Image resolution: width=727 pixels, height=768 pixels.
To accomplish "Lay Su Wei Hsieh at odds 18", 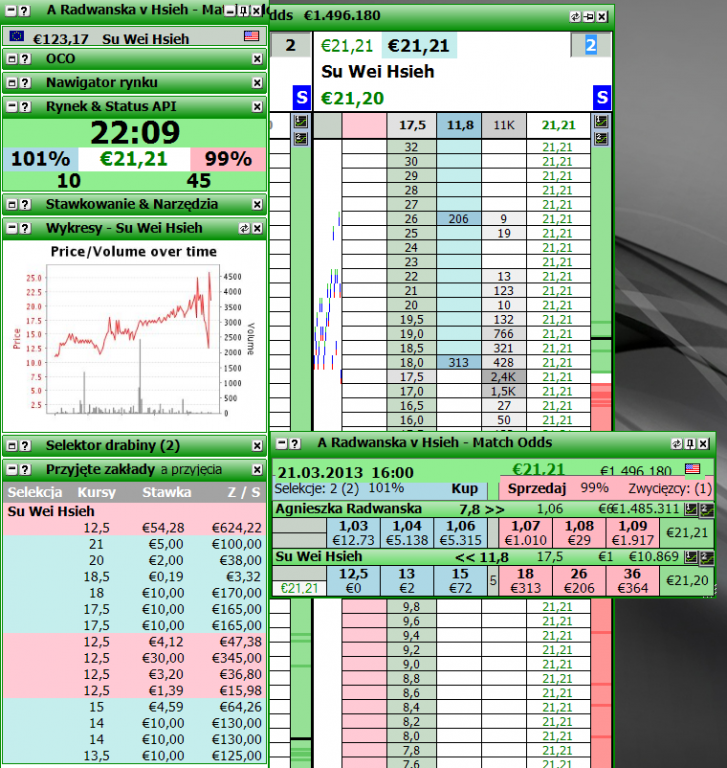I will point(526,580).
